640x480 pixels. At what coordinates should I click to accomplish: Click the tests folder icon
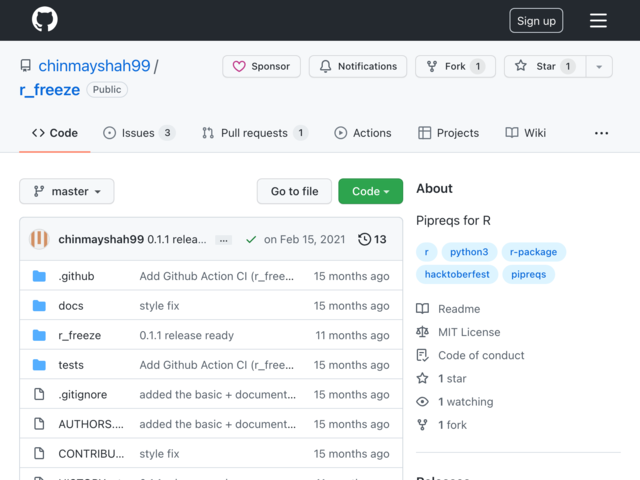tap(39, 364)
